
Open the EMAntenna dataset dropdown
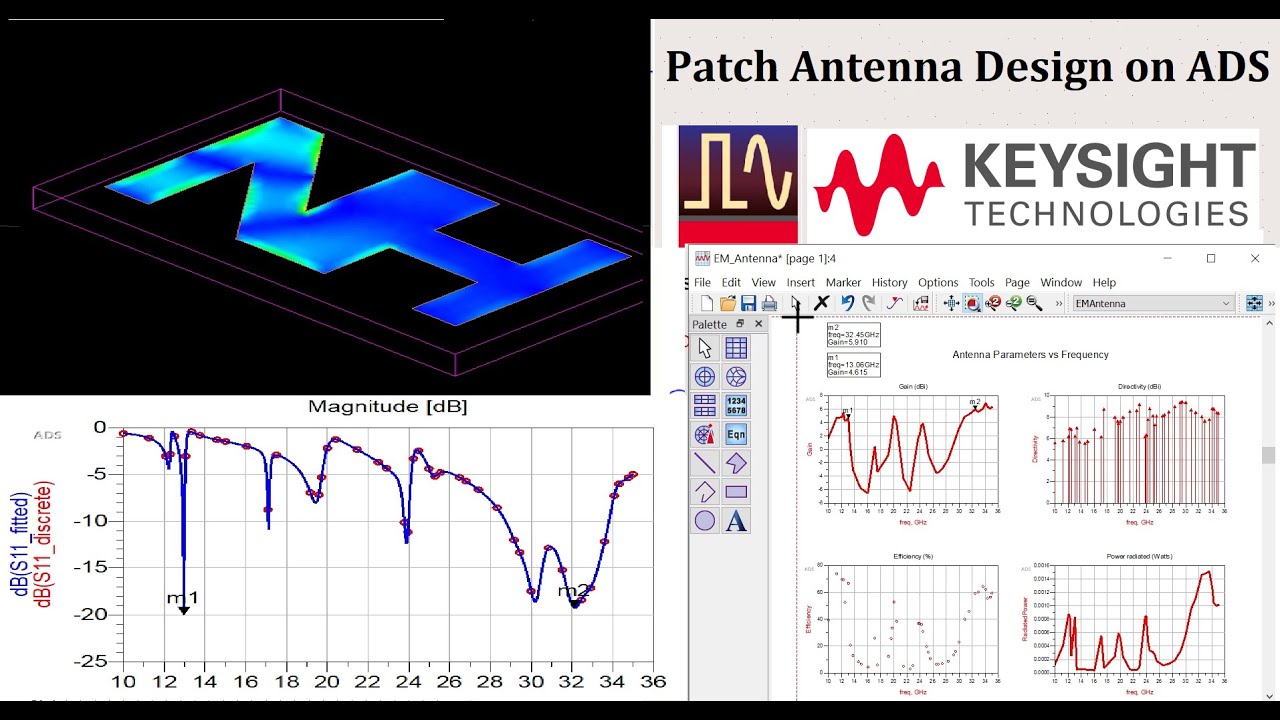click(1153, 303)
